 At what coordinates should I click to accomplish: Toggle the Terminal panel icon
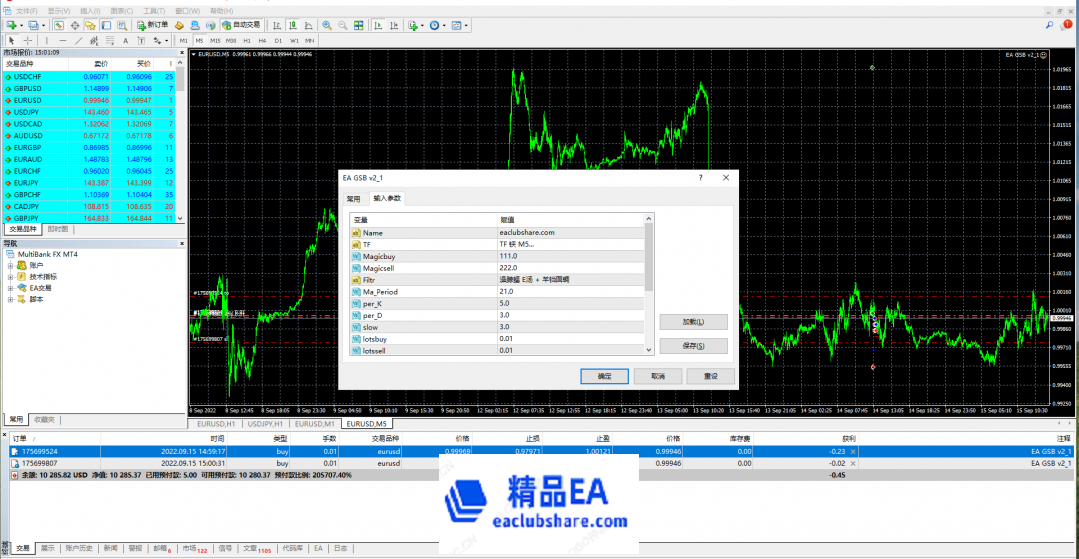[106, 25]
